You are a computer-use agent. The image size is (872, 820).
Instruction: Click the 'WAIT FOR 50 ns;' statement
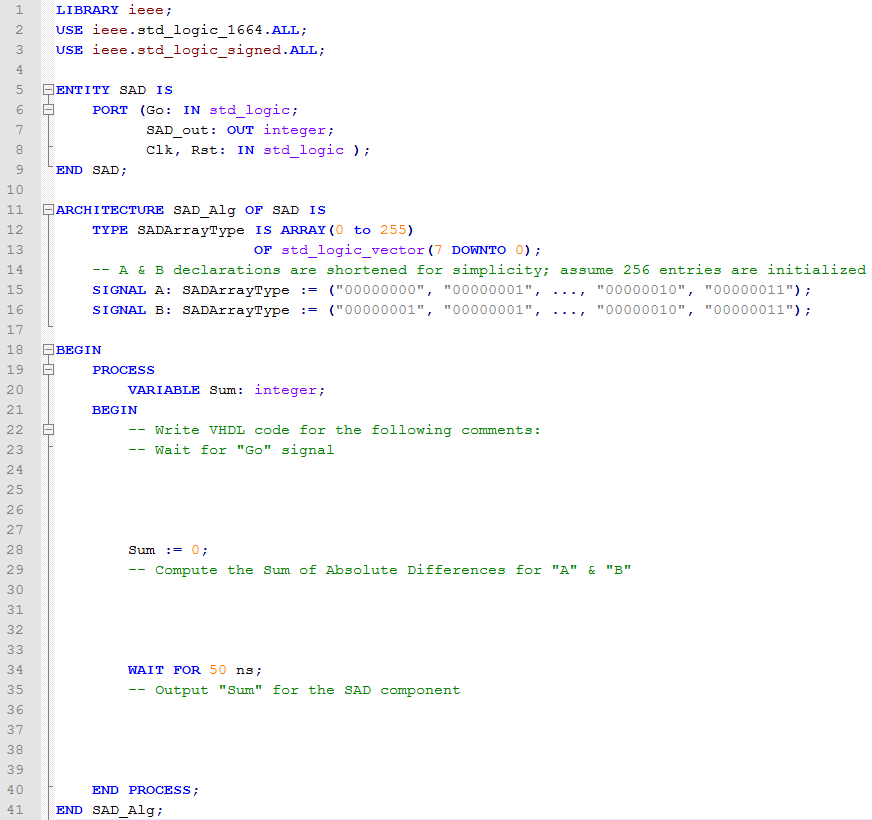[195, 670]
